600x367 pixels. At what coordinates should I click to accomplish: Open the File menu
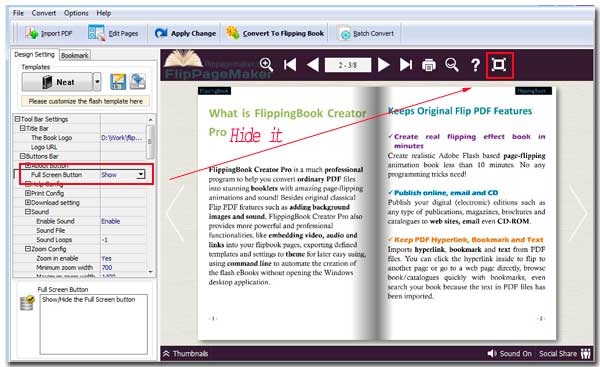(18, 13)
